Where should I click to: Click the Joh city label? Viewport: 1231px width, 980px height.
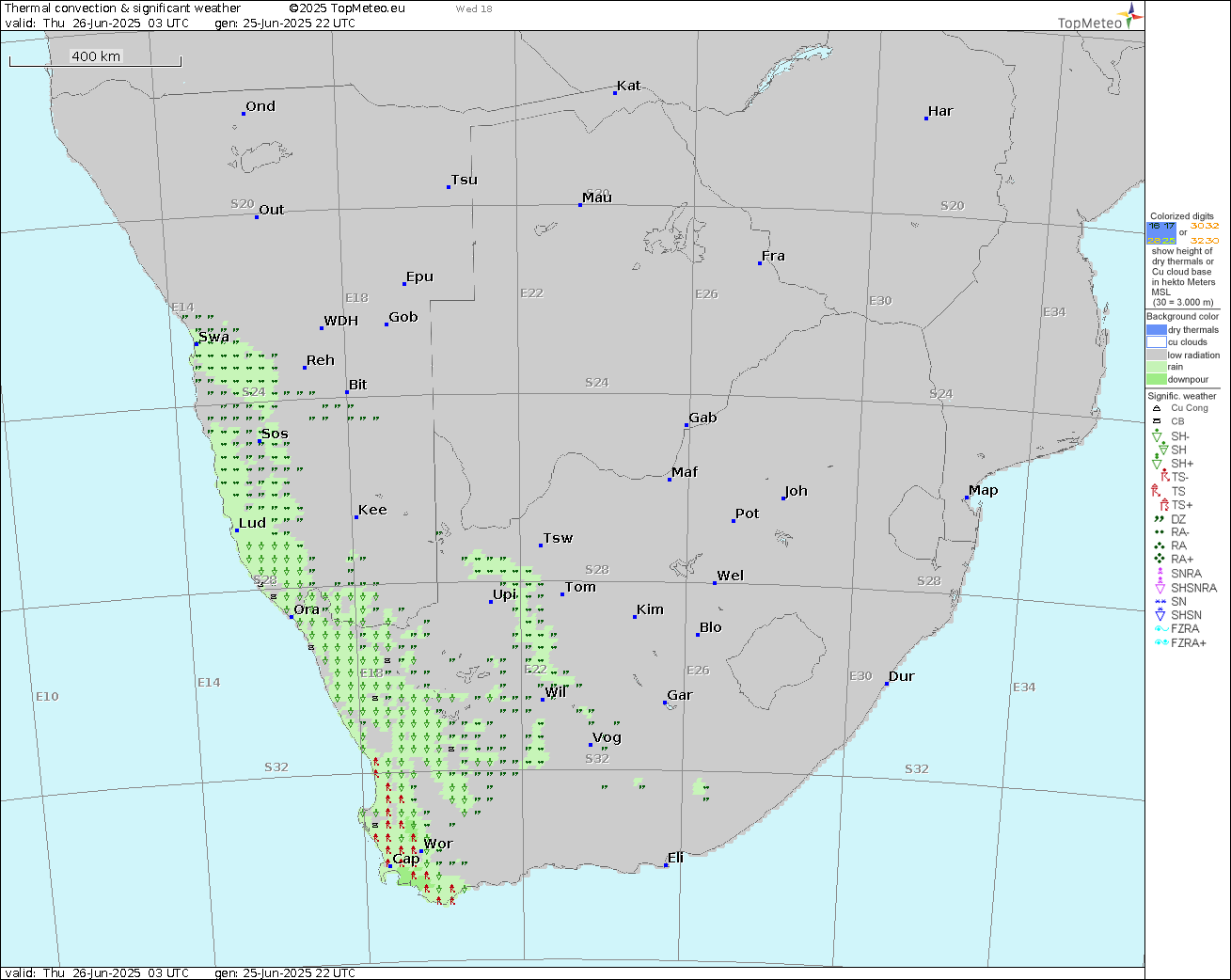[797, 491]
